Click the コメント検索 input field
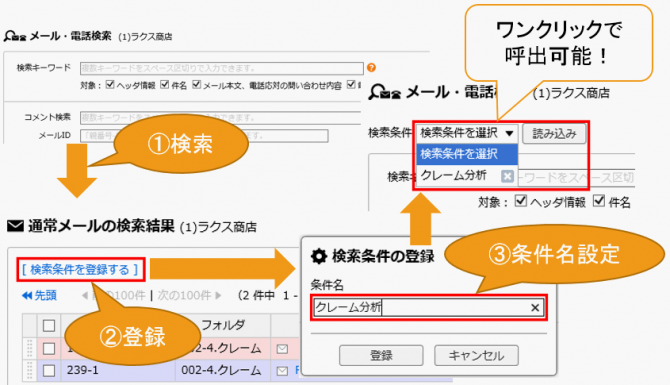This screenshot has height=385, width=670. click(221, 118)
